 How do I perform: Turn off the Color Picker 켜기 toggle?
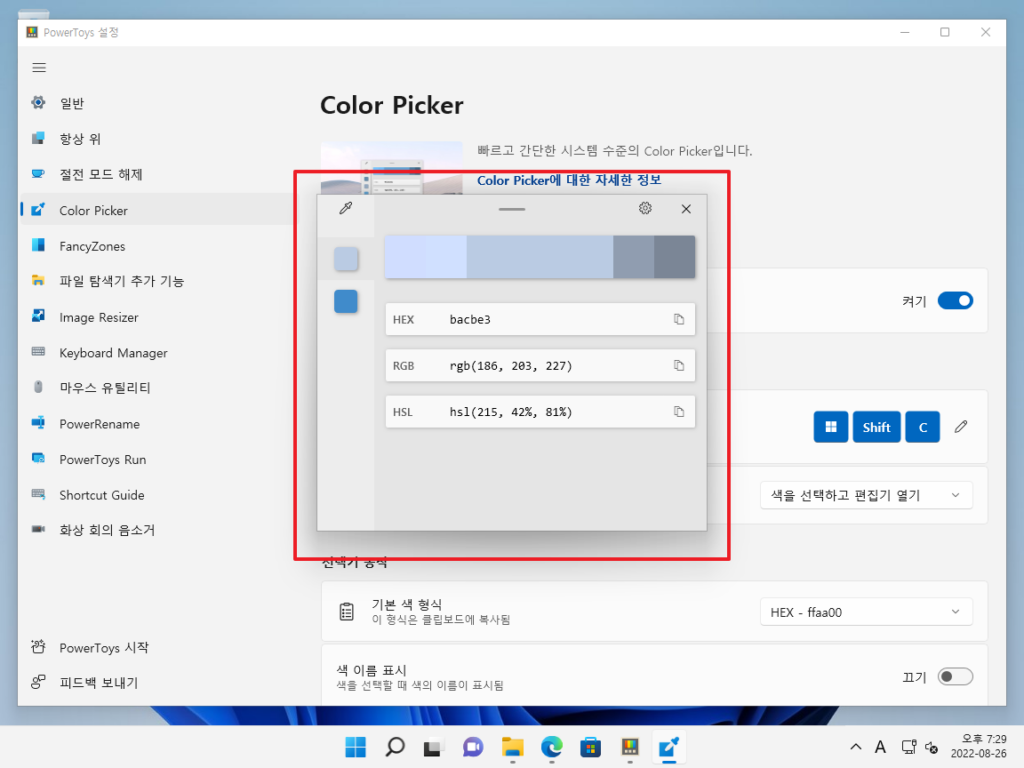(x=955, y=300)
